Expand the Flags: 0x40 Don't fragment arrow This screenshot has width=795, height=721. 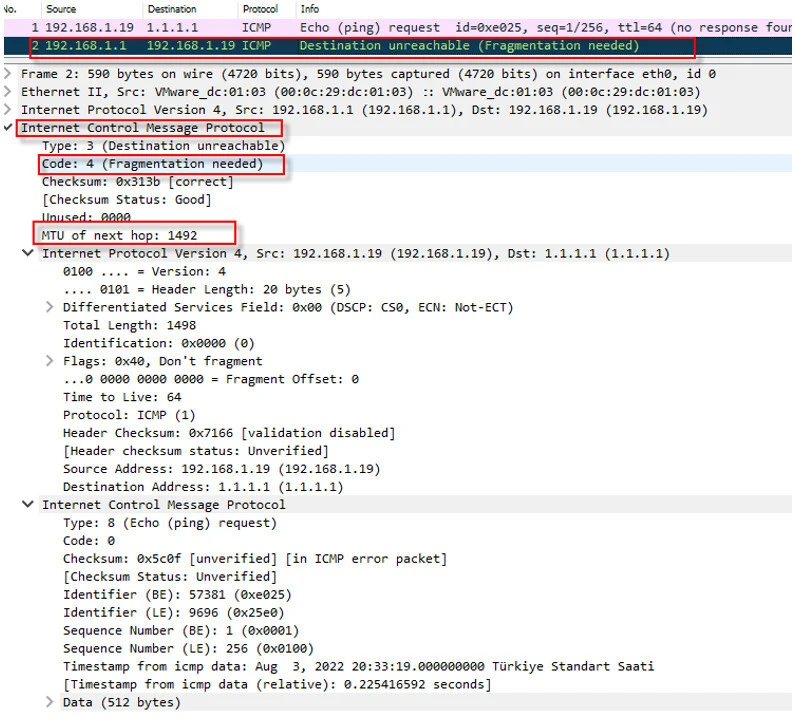coord(50,362)
